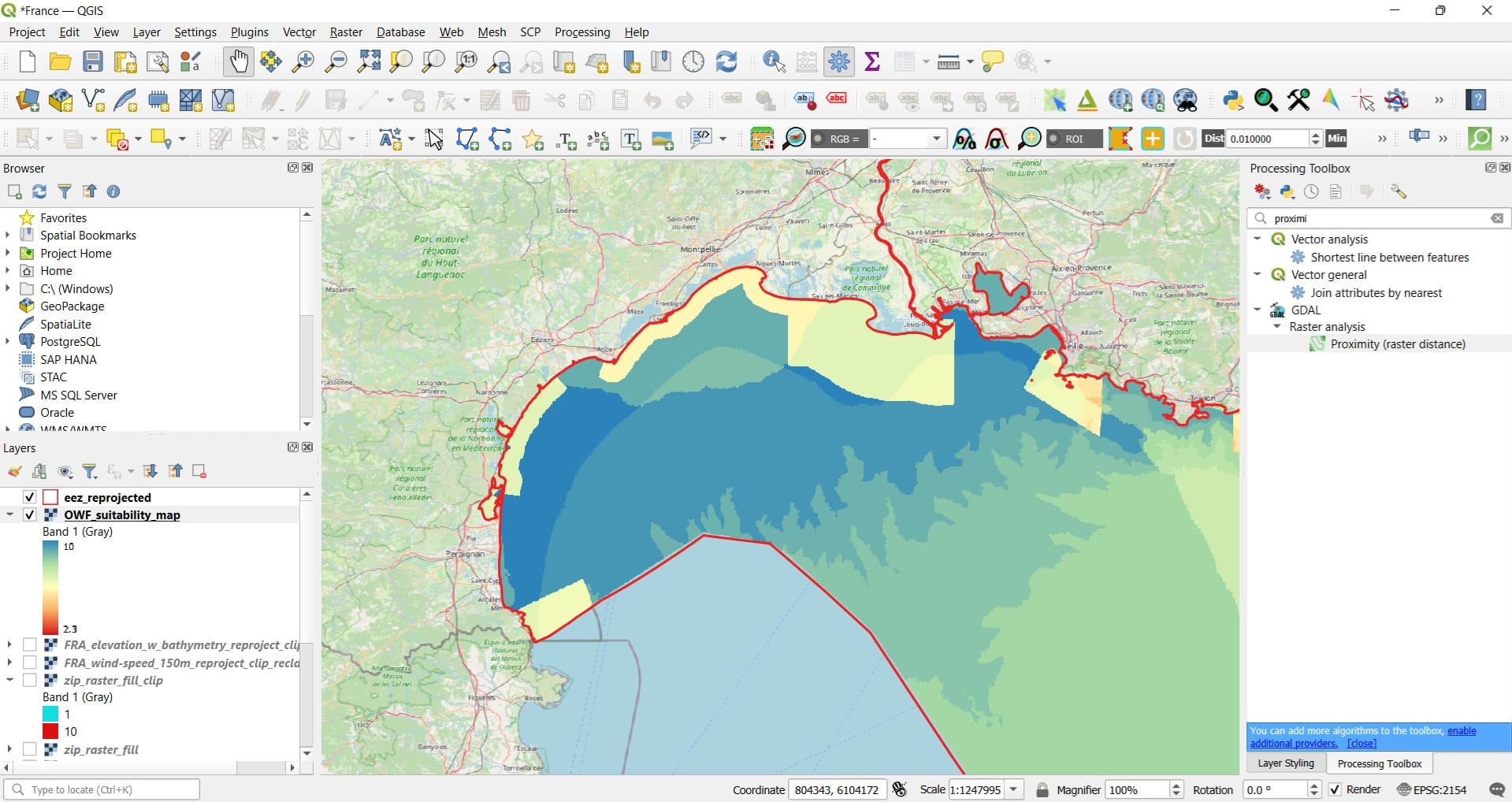Image resolution: width=1512 pixels, height=802 pixels.
Task: Increase the Magnifier value stepper
Action: (1176, 785)
